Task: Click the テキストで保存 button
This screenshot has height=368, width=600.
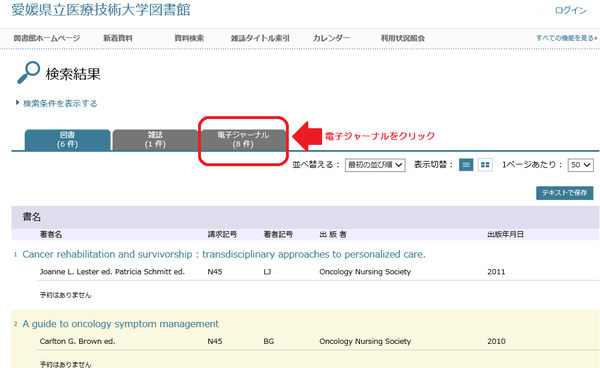Action: pyautogui.click(x=564, y=193)
